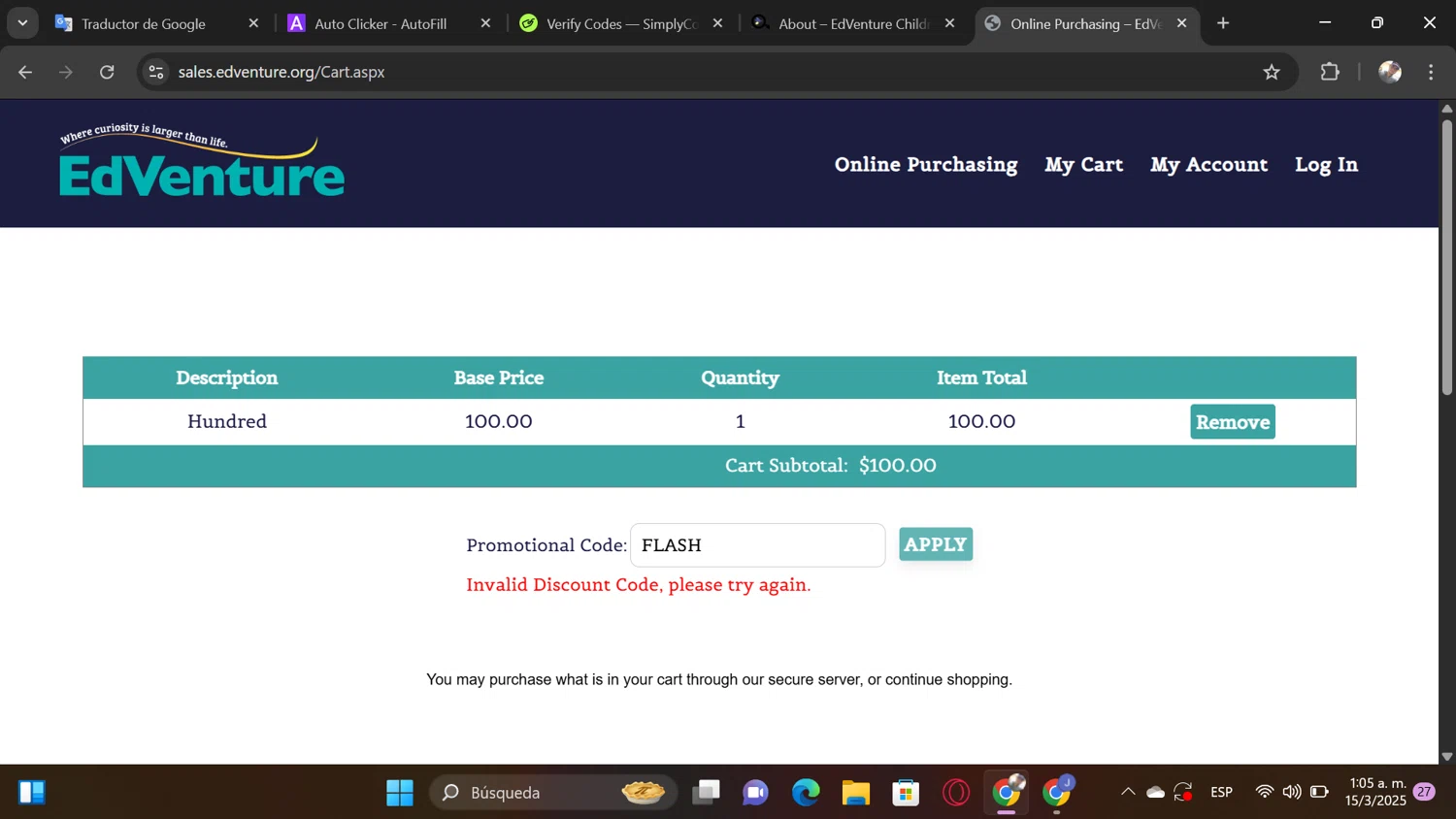Image resolution: width=1456 pixels, height=819 pixels.
Task: Go to My Cart nav item
Action: (x=1084, y=165)
